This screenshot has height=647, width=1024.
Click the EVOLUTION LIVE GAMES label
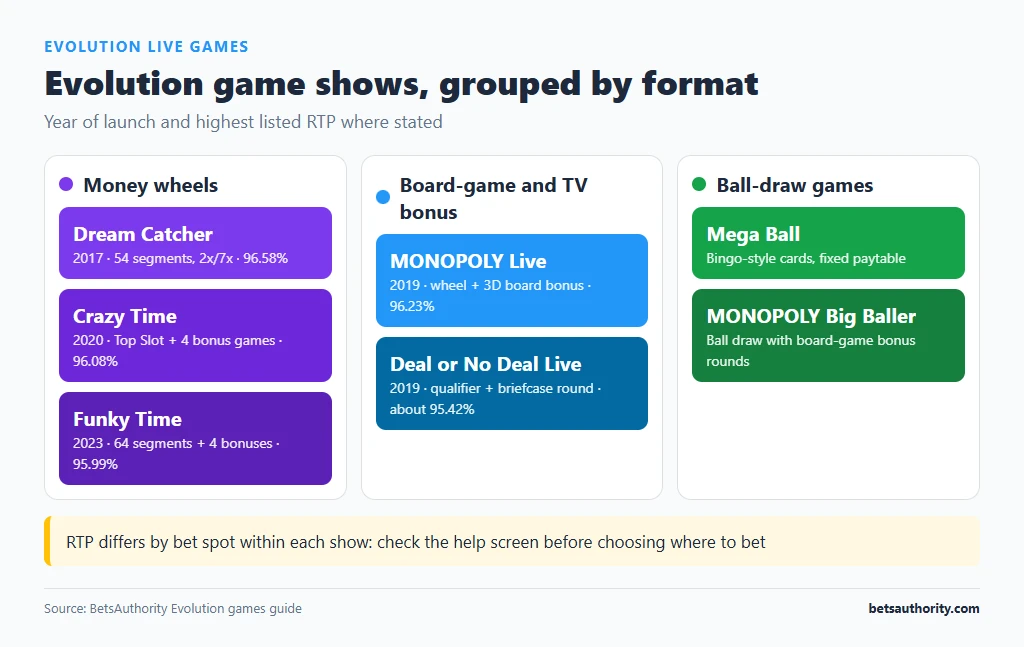pyautogui.click(x=146, y=47)
